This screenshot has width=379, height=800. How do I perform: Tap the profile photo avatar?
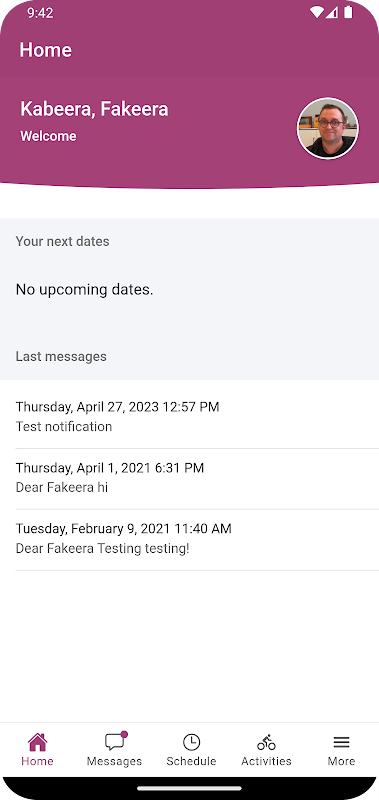[x=327, y=129]
